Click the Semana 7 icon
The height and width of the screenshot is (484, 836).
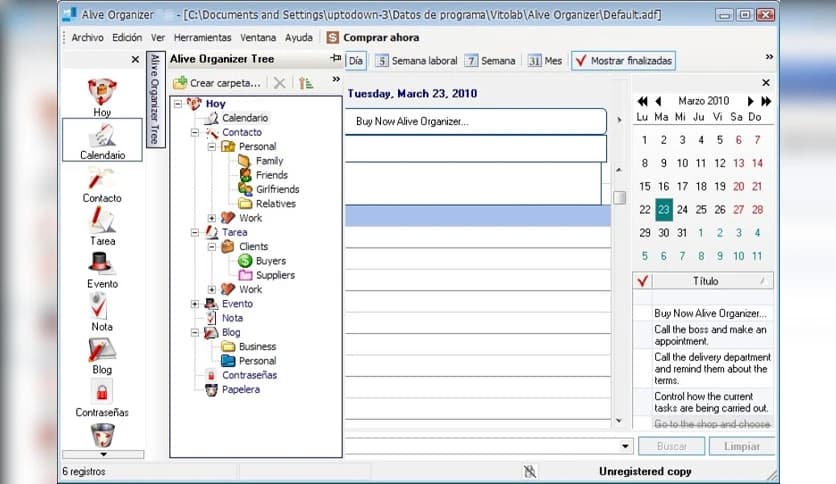(x=471, y=61)
